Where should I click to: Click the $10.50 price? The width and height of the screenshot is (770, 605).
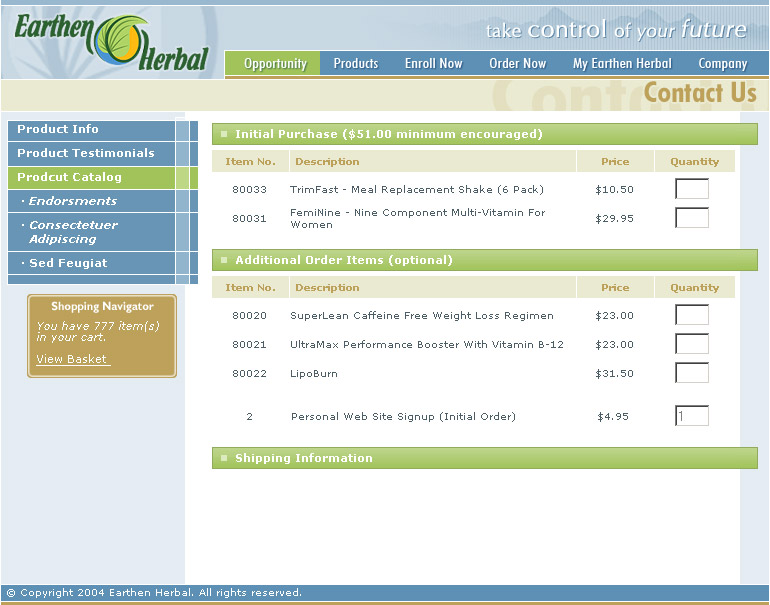coord(614,190)
